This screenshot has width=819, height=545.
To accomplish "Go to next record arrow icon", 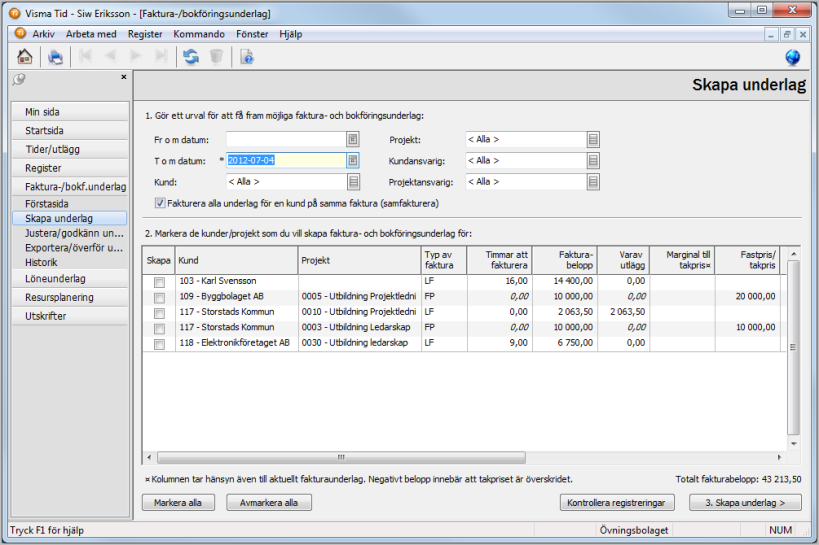I will click(135, 56).
